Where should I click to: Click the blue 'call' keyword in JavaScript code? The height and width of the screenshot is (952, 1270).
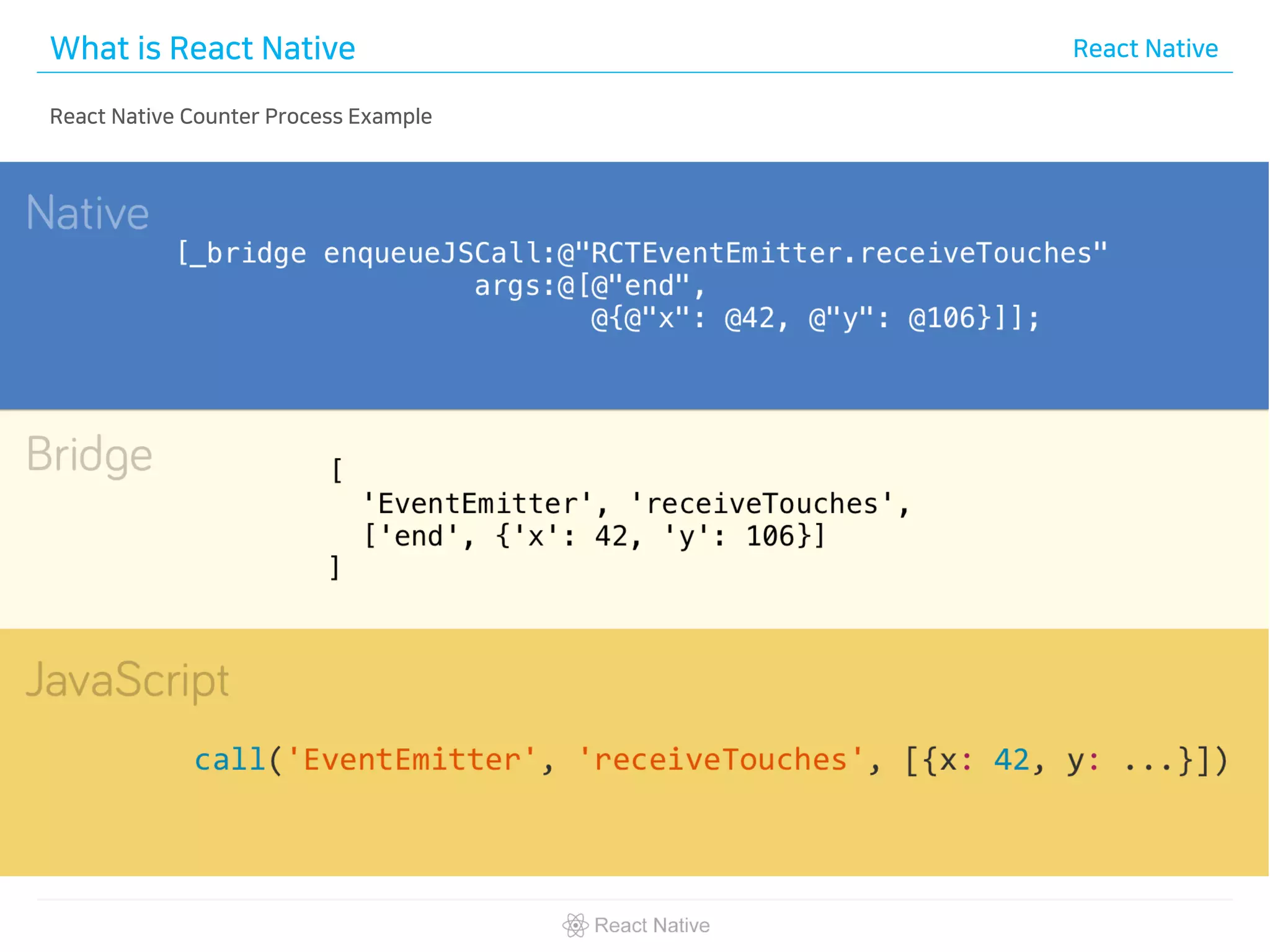coord(230,759)
